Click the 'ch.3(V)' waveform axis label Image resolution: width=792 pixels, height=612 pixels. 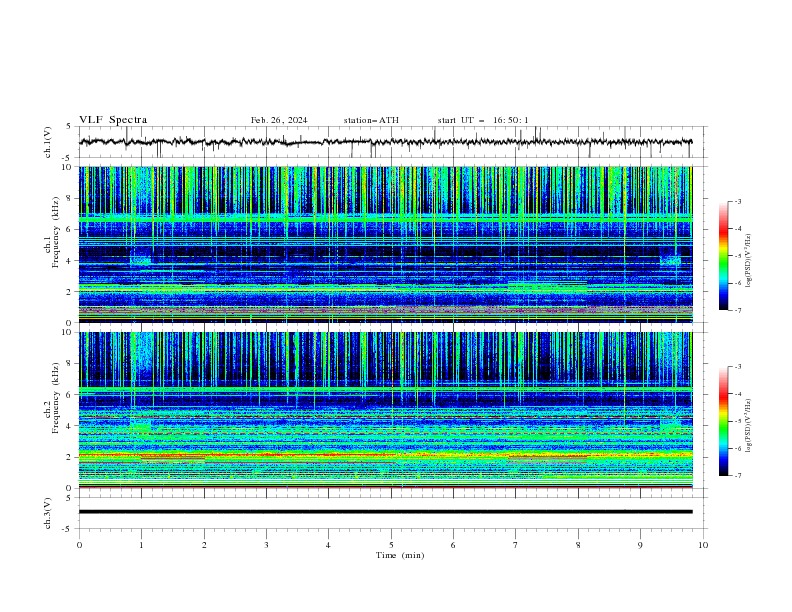(x=47, y=513)
